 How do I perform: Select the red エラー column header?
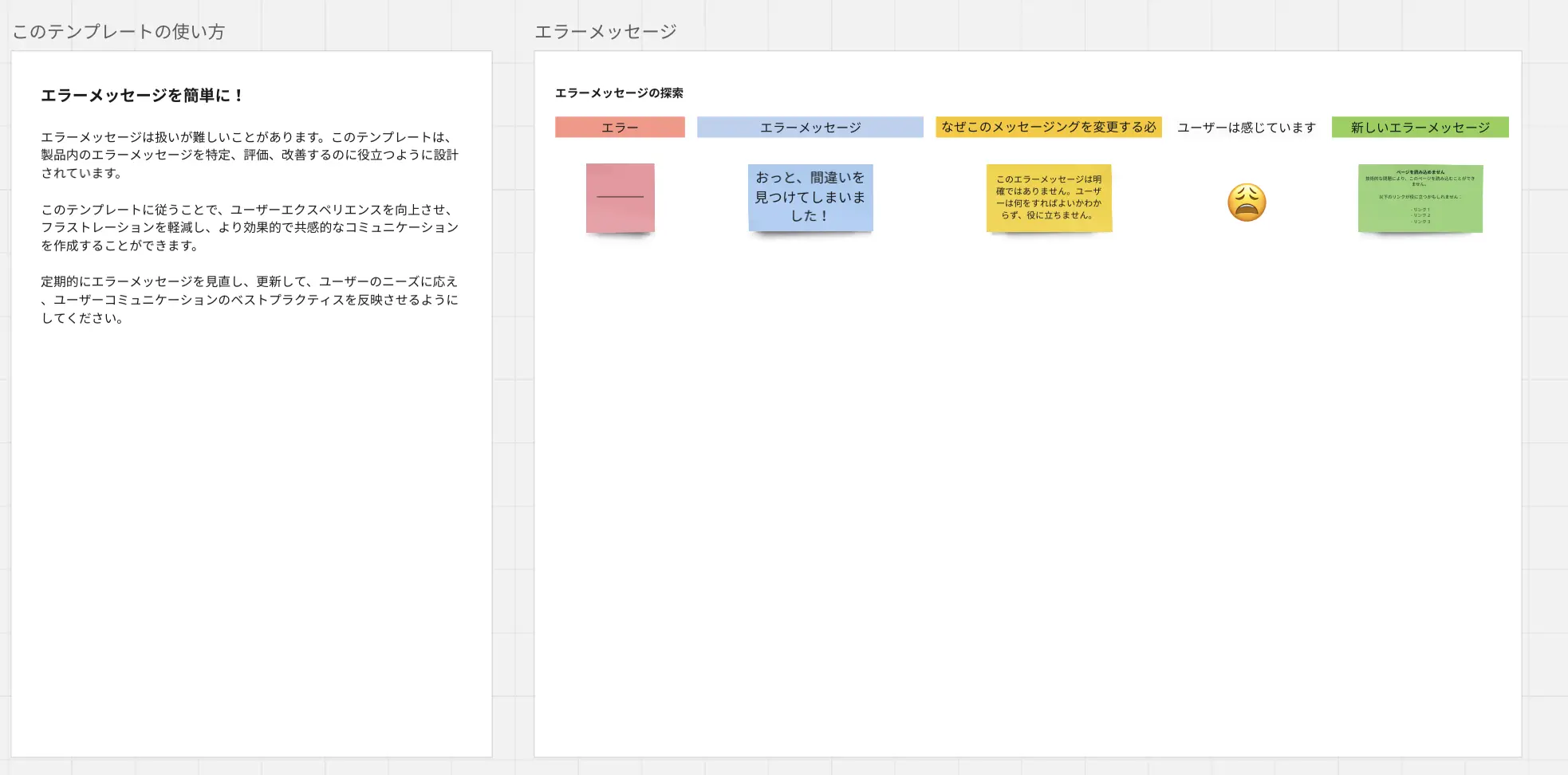(x=620, y=128)
